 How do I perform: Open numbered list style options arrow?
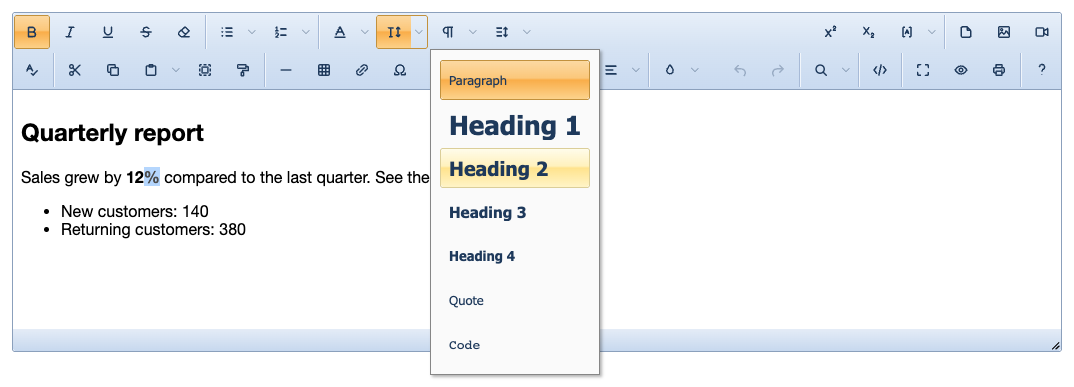coord(306,32)
